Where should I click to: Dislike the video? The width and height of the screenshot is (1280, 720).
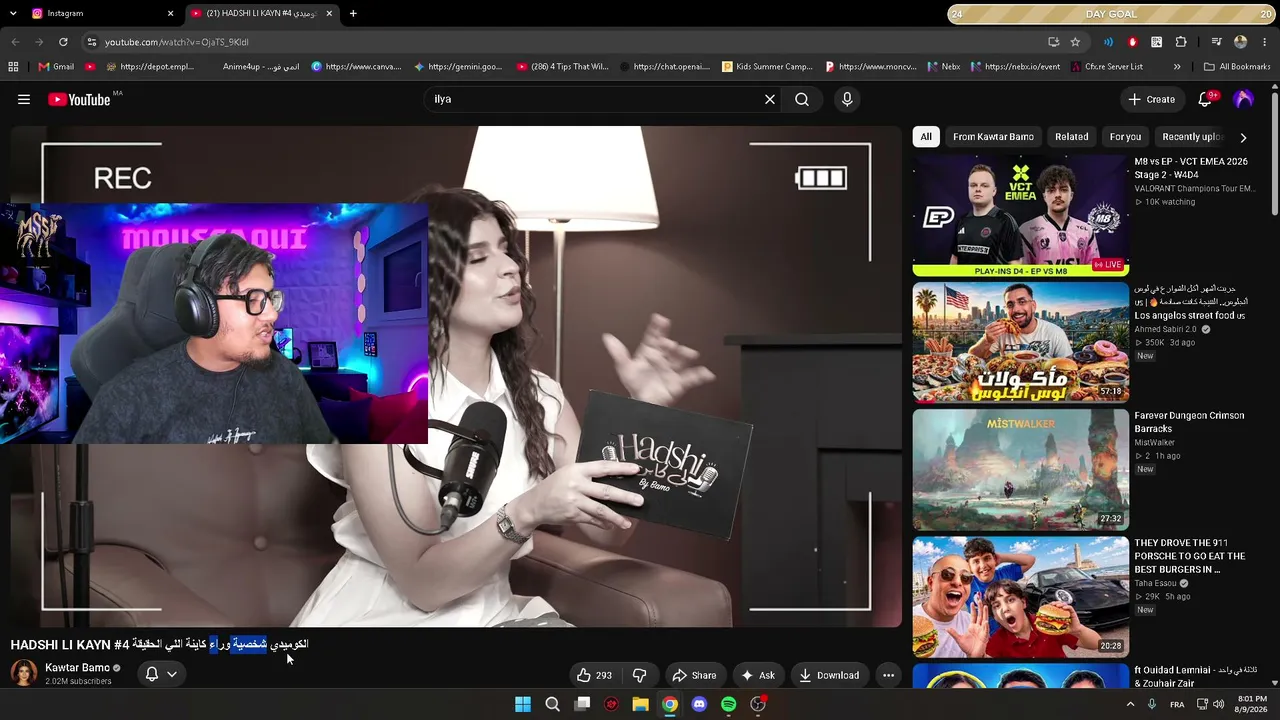coord(640,675)
